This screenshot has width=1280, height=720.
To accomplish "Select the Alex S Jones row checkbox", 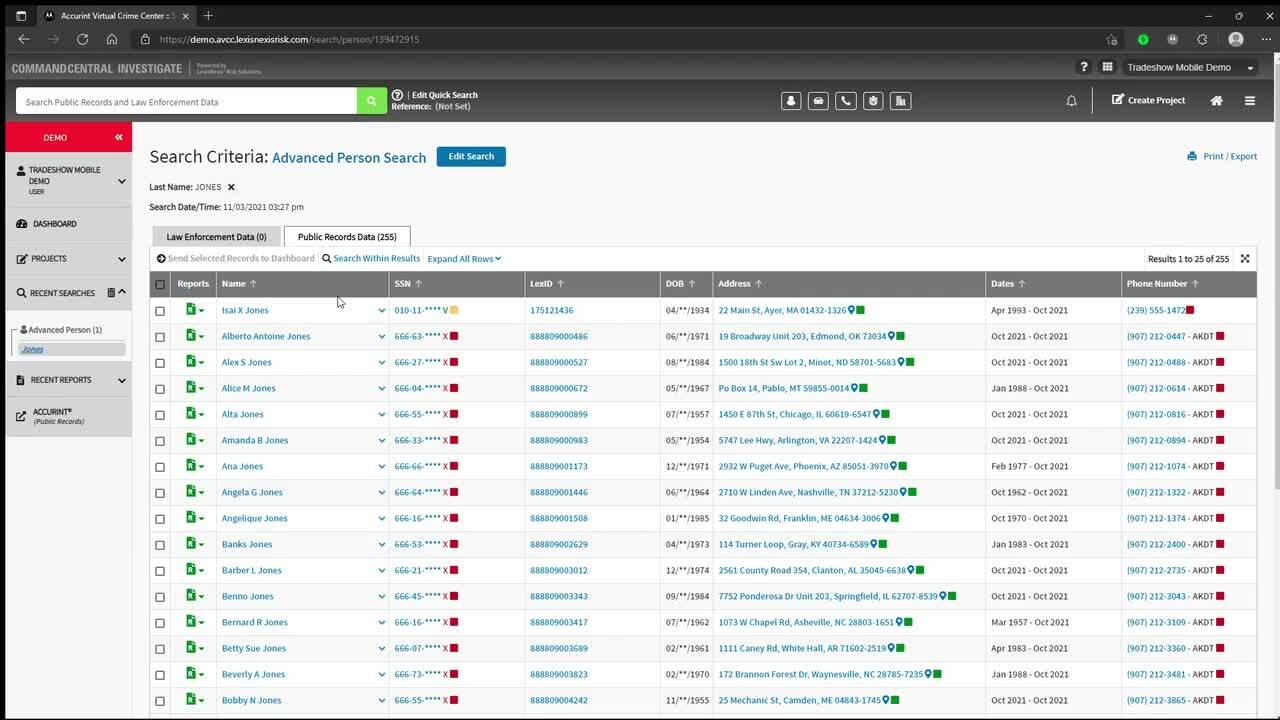I will (160, 363).
